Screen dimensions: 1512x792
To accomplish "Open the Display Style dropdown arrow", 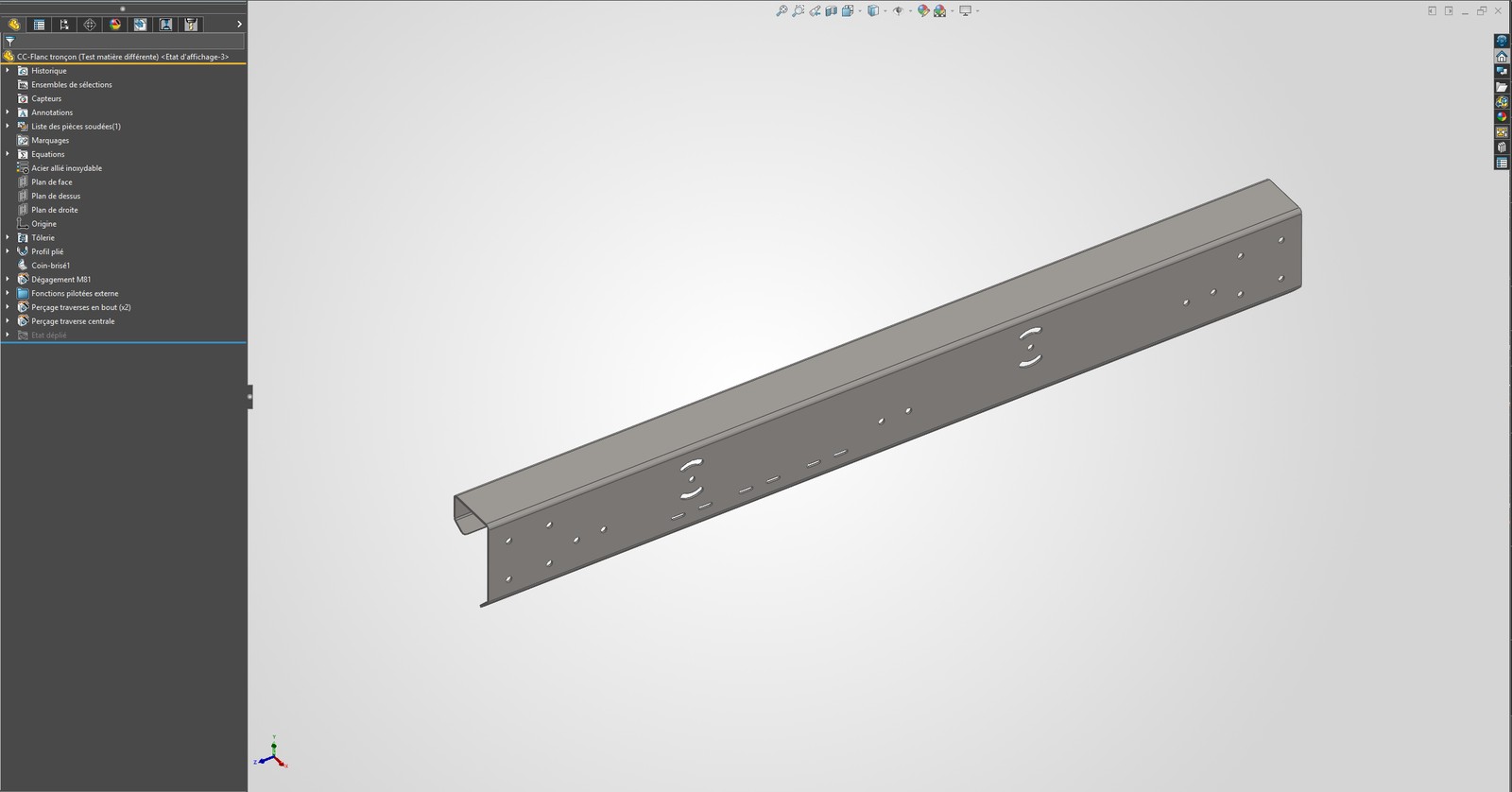I will [884, 11].
